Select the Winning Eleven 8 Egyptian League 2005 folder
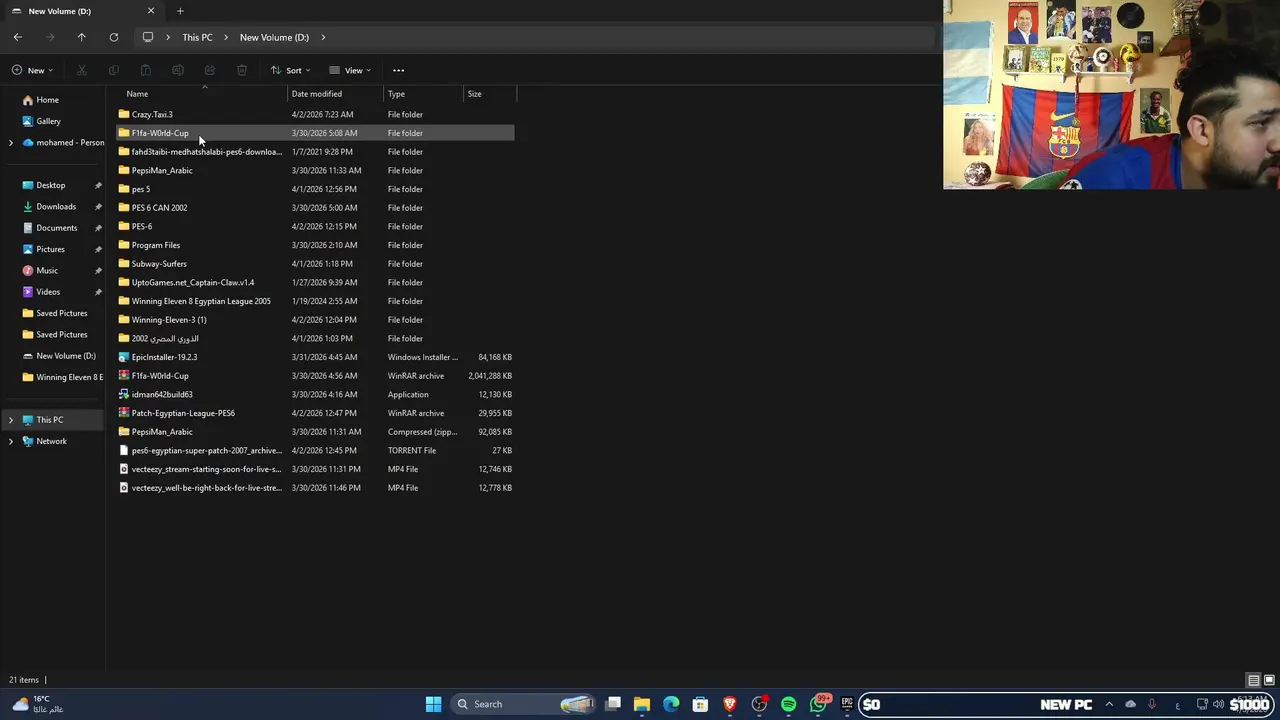The image size is (1280, 720). tap(315, 301)
